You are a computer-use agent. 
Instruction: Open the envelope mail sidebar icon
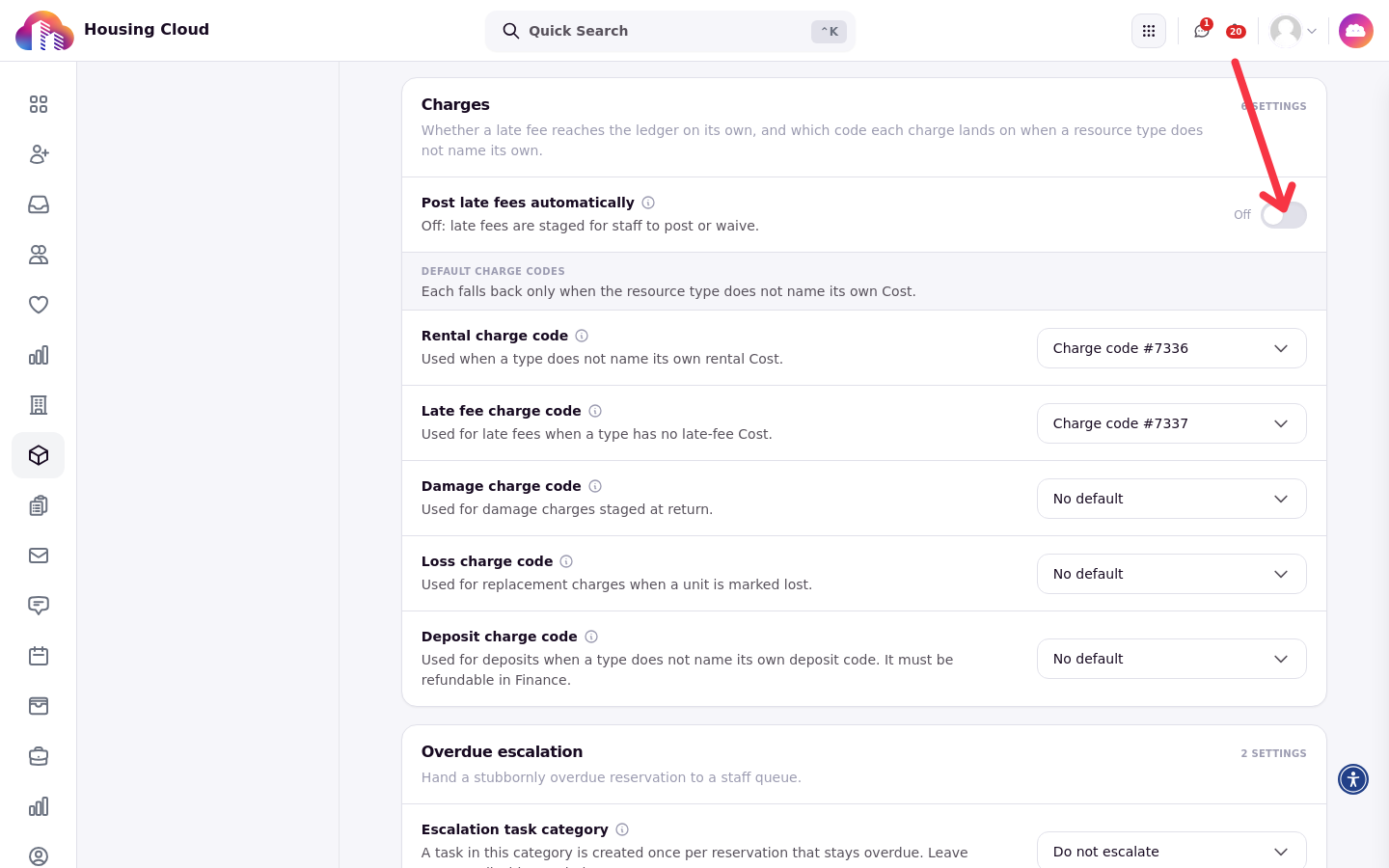pyautogui.click(x=39, y=556)
